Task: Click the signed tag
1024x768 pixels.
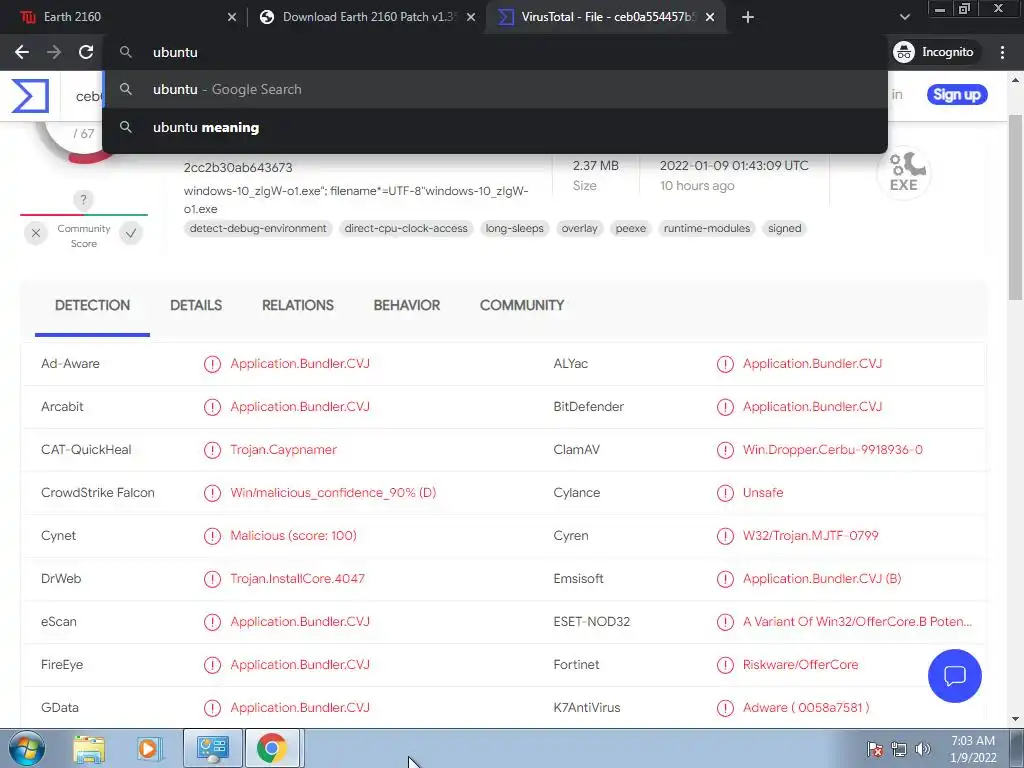Action: pyautogui.click(x=784, y=229)
